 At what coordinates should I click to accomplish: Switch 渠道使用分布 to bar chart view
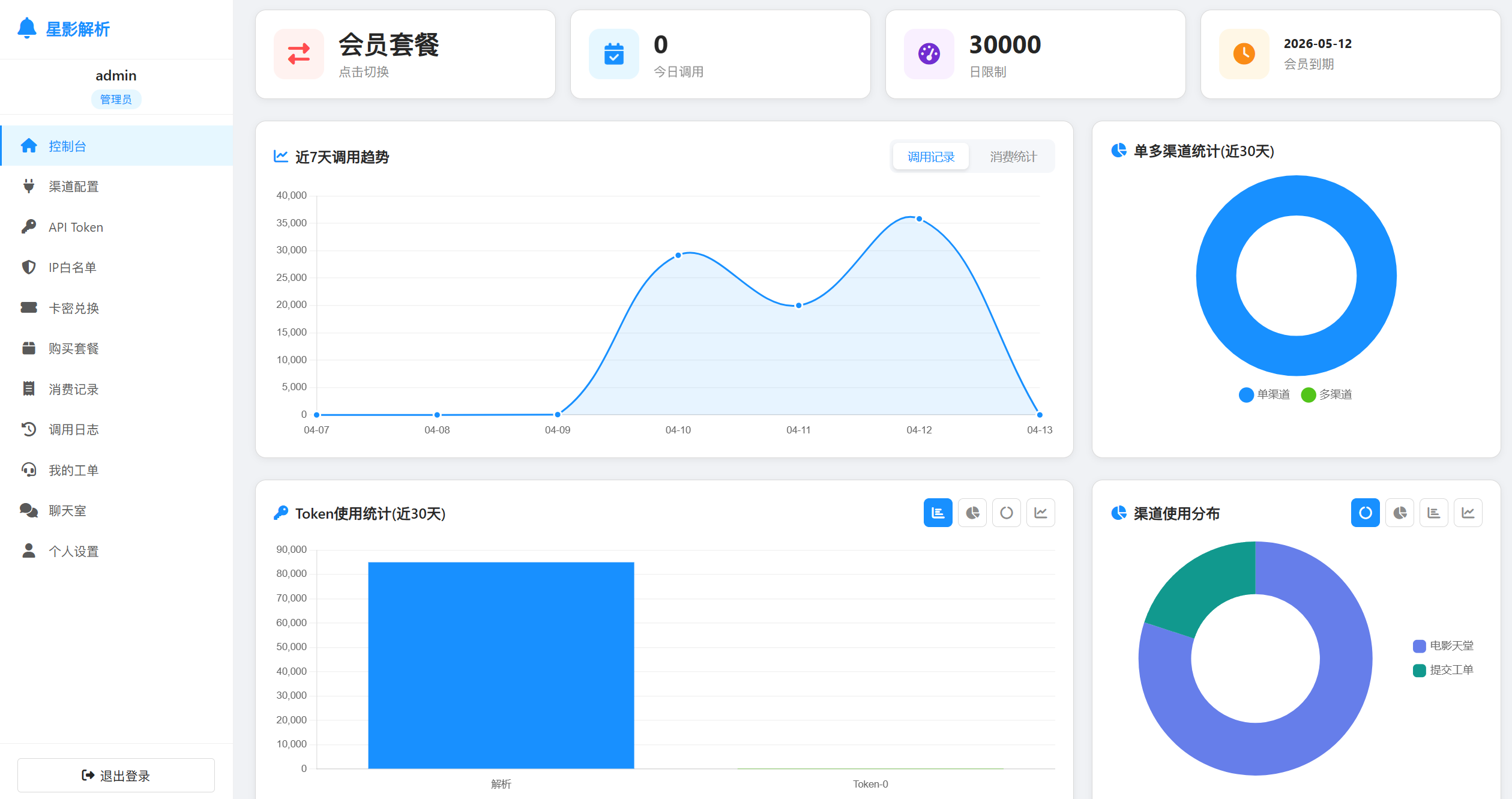coord(1434,513)
